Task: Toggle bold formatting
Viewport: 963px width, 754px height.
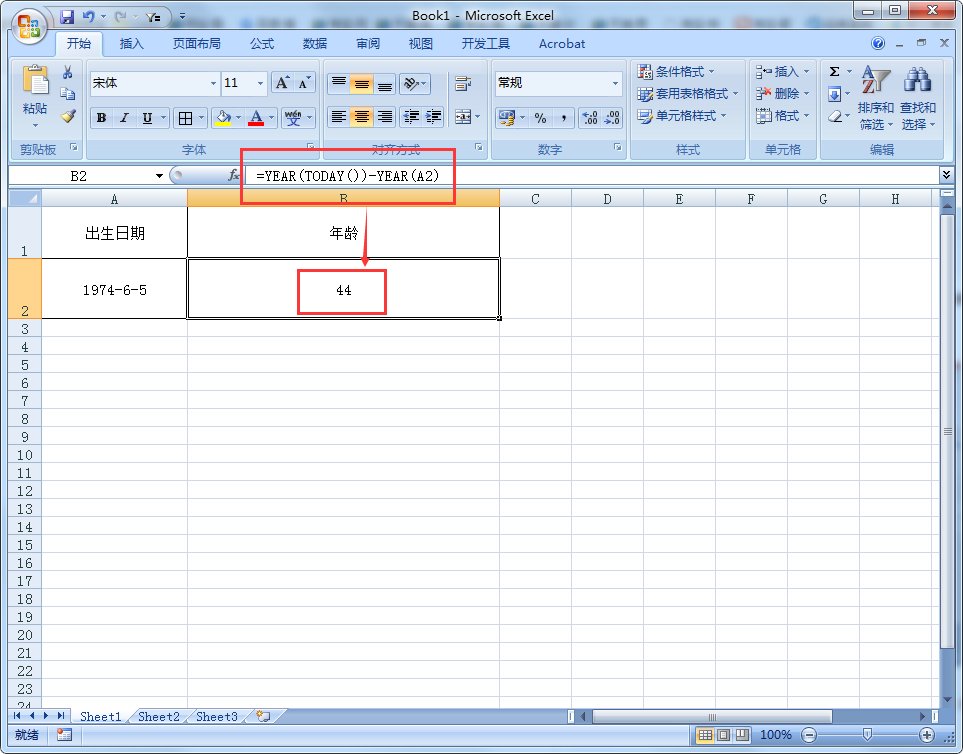Action: point(101,118)
